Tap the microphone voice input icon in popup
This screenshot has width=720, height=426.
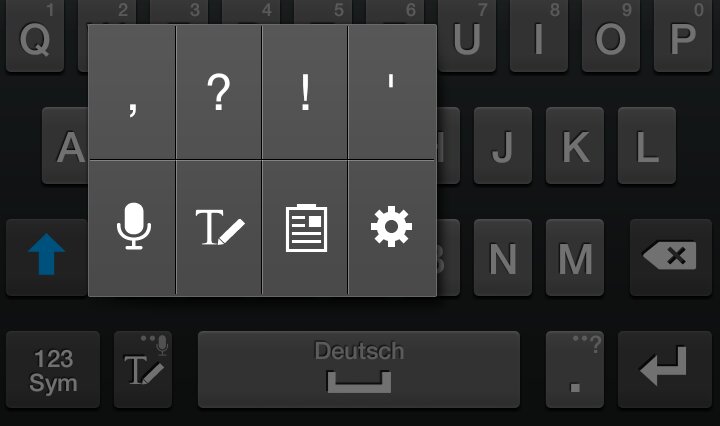click(x=132, y=228)
